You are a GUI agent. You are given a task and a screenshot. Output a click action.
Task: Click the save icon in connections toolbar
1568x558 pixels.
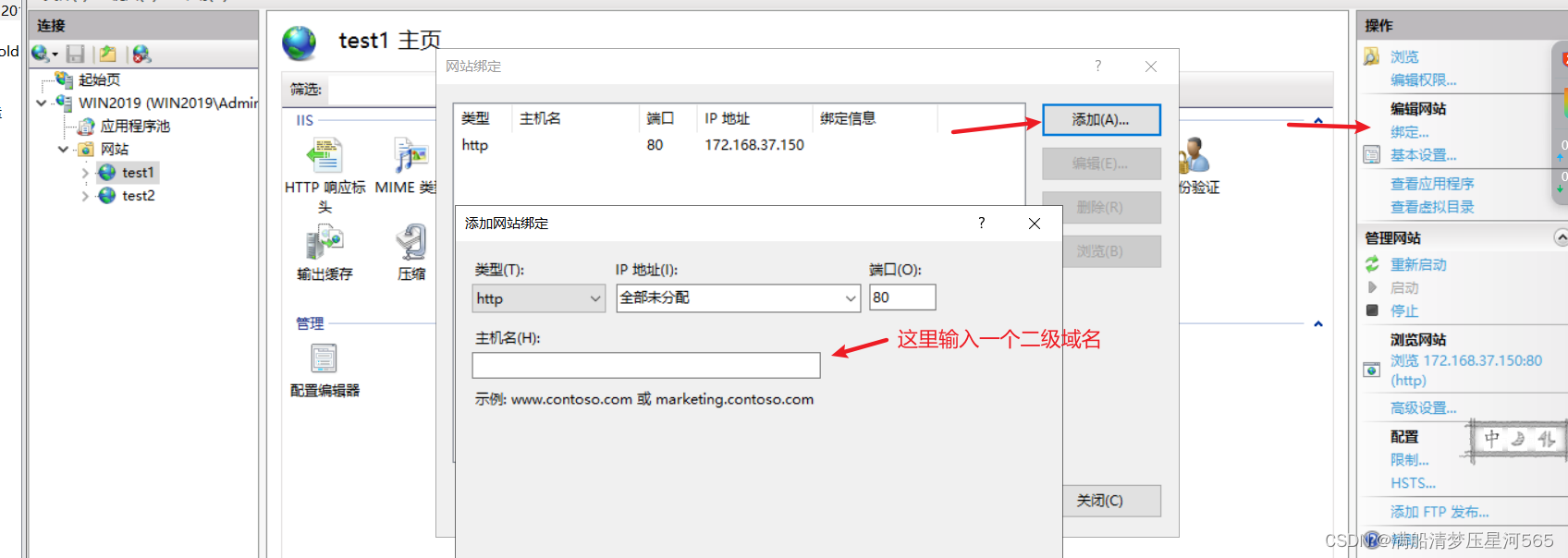(76, 55)
